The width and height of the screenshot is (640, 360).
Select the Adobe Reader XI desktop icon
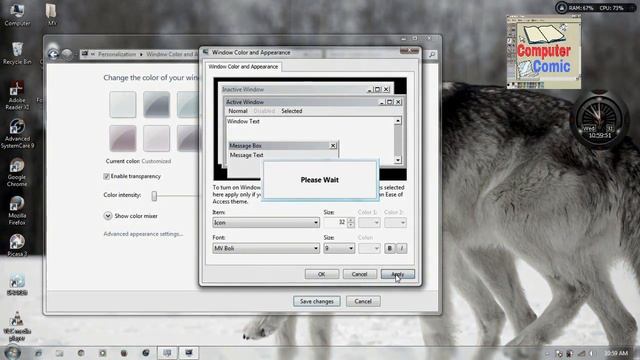17,95
